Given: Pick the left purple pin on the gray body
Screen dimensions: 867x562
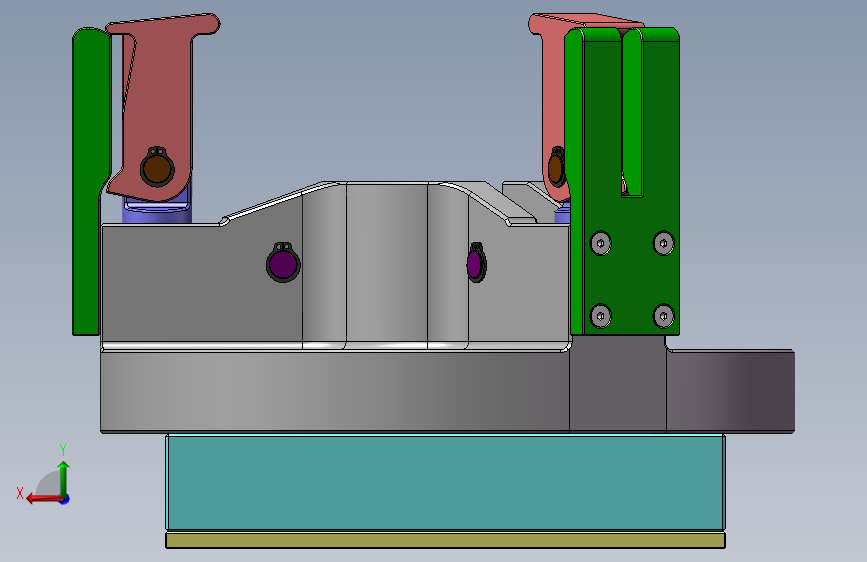Looking at the screenshot, I should coord(283,263).
